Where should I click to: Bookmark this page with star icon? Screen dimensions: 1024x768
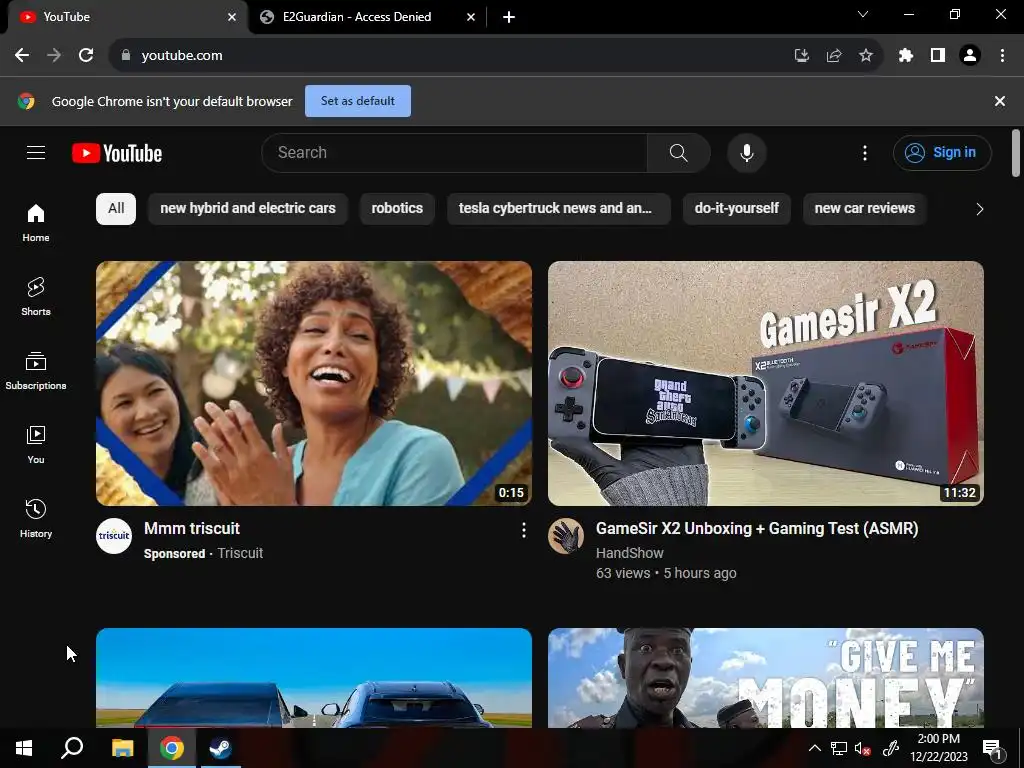pyautogui.click(x=866, y=56)
